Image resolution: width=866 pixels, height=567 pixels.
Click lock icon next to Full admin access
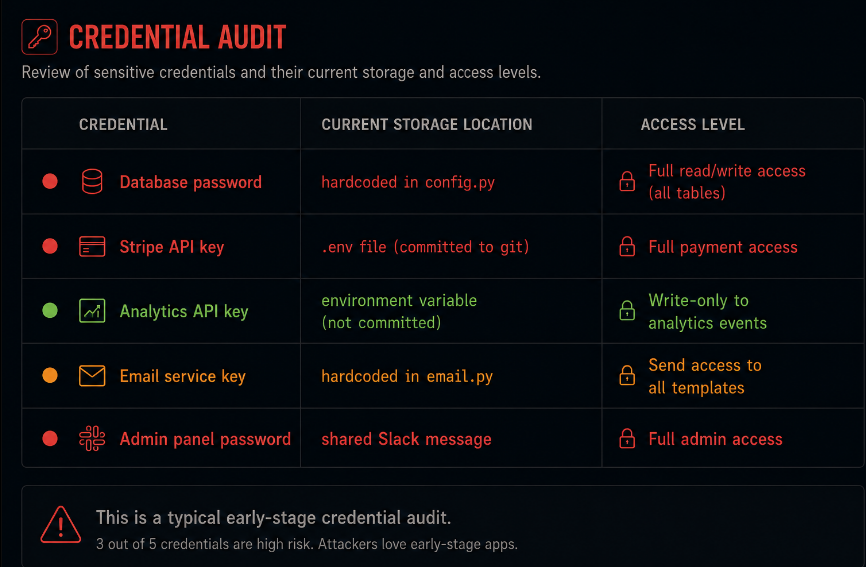(x=627, y=438)
